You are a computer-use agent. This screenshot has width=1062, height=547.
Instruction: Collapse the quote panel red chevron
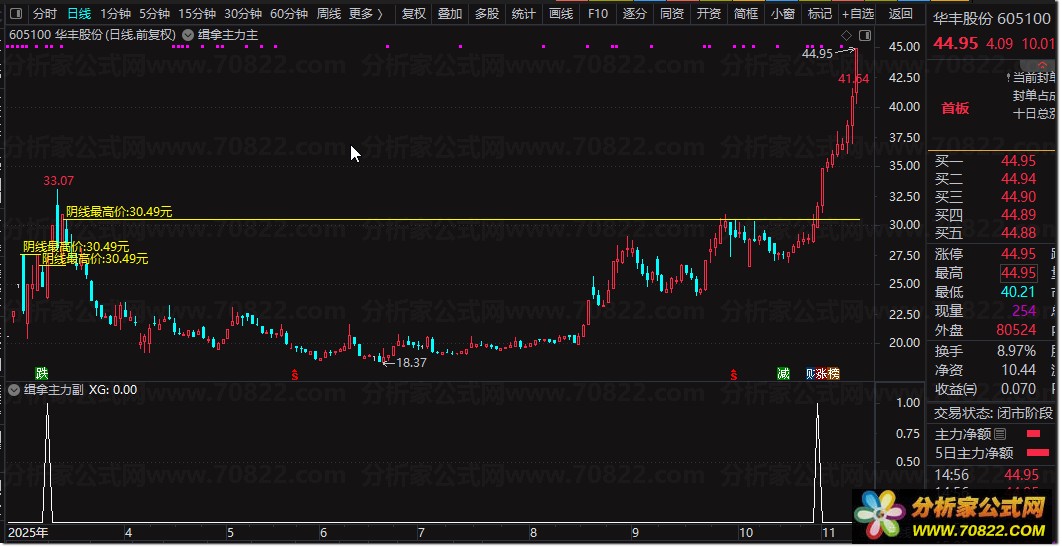pos(1042,65)
